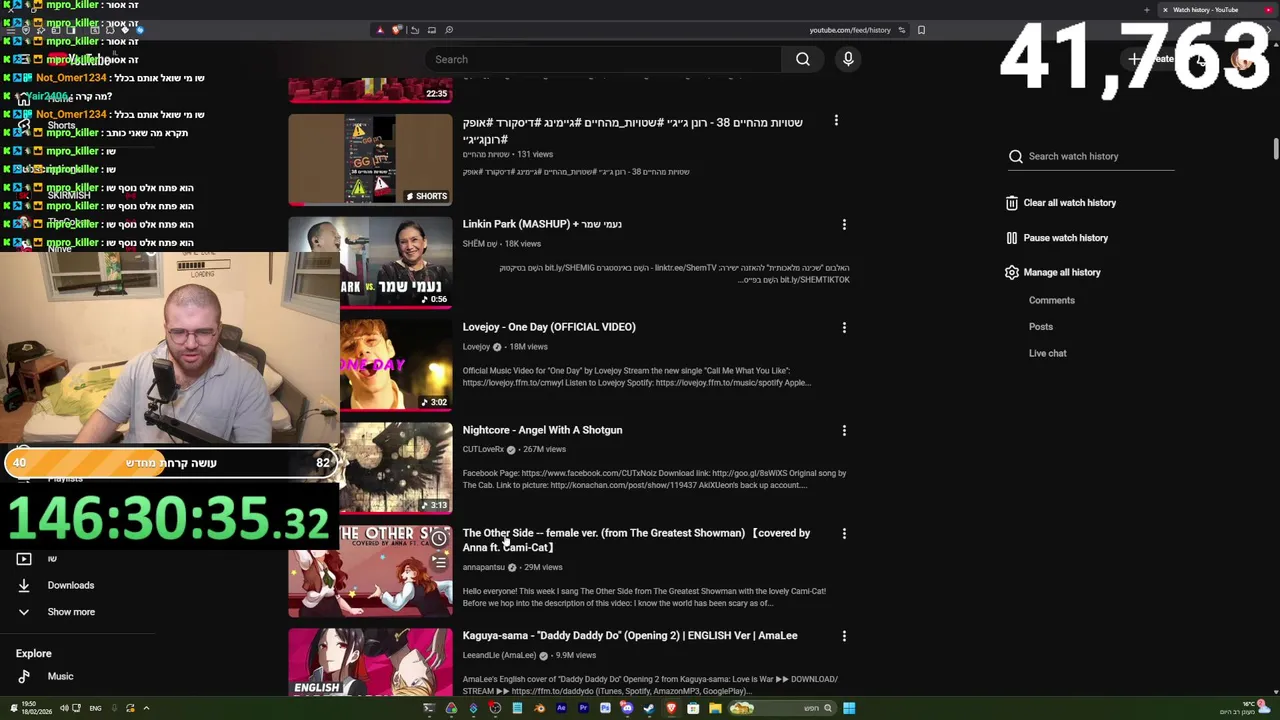
Task: Click the gear icon beside Manage all history
Action: [1012, 272]
